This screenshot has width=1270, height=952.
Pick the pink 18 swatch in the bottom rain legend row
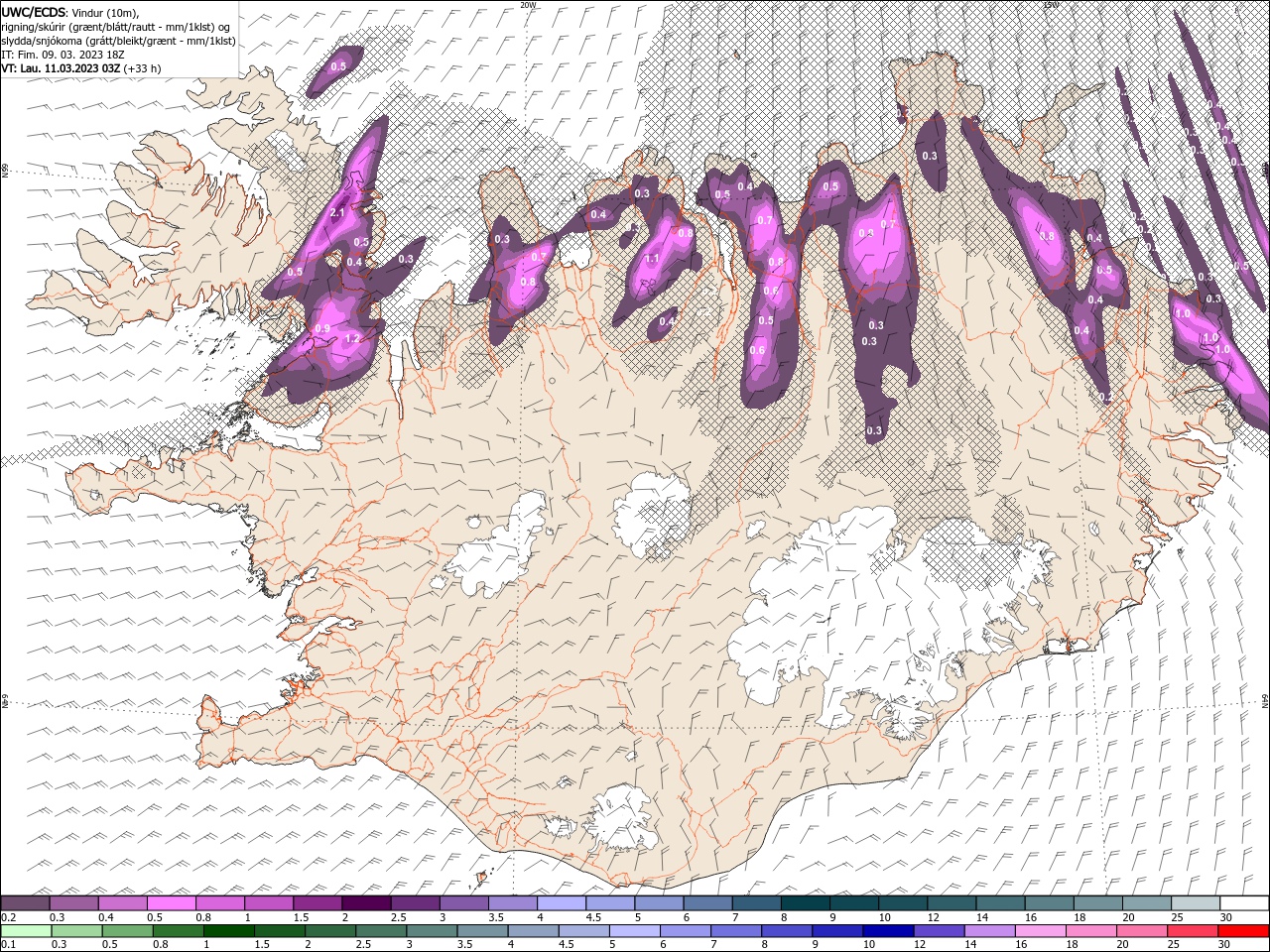(1091, 931)
